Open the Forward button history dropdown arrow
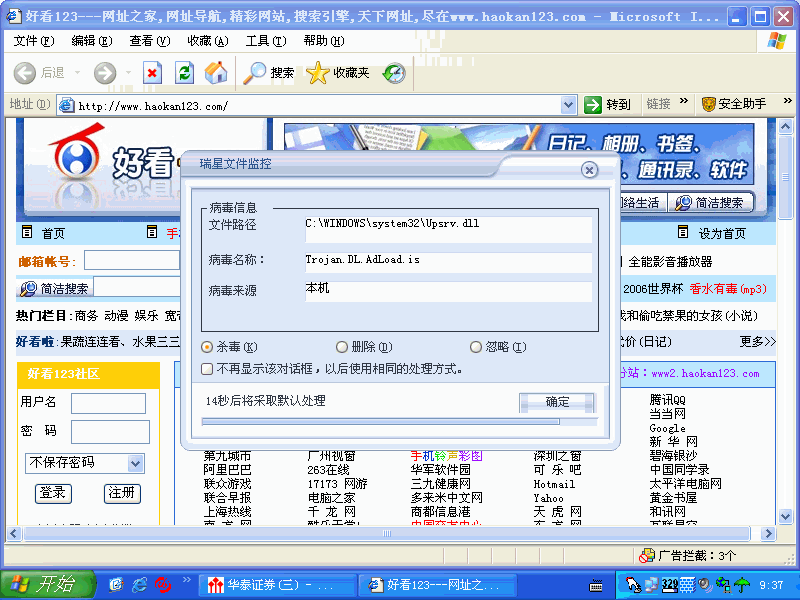The image size is (800, 600). pyautogui.click(x=128, y=73)
